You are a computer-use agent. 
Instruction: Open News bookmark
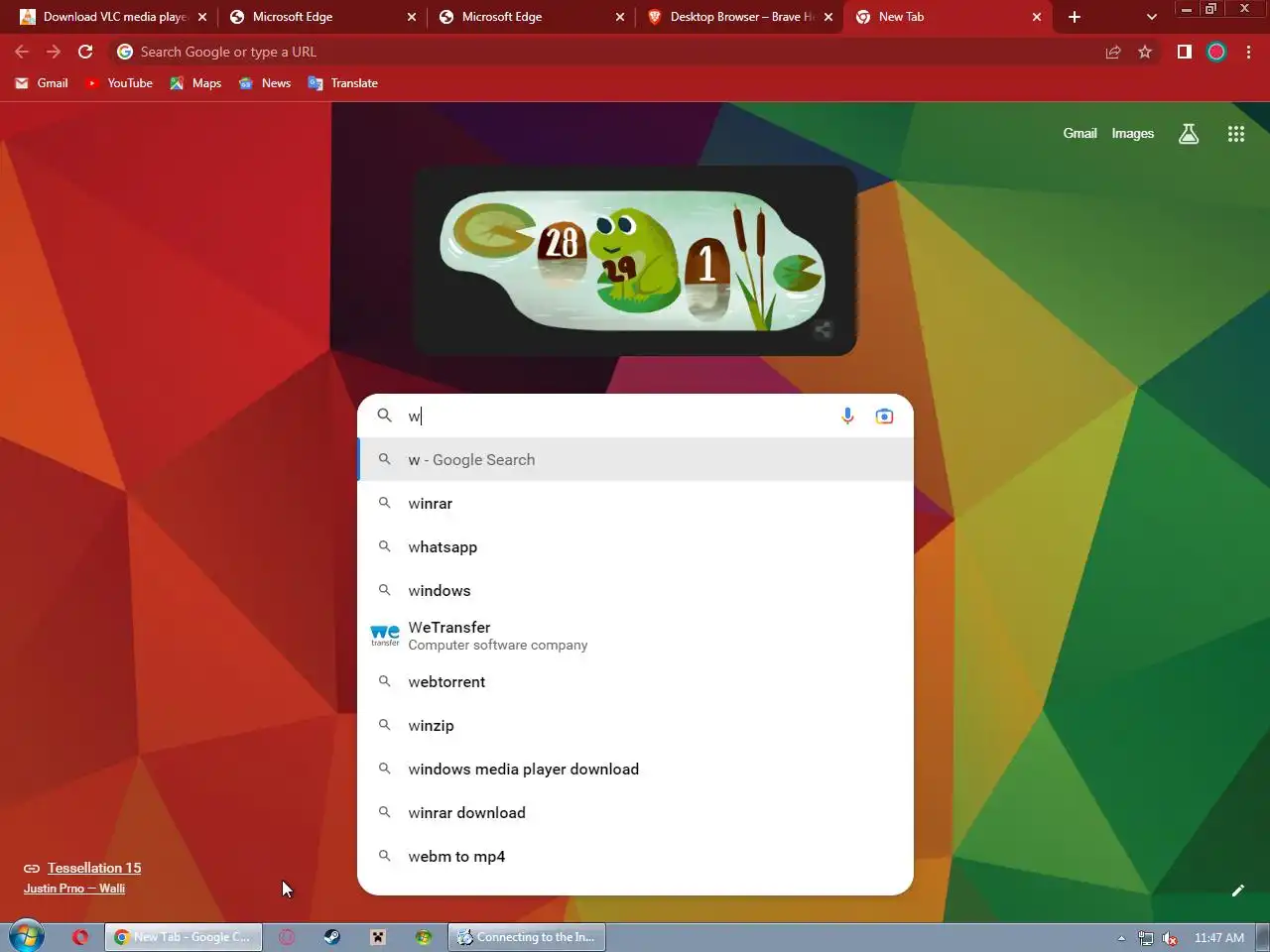click(x=265, y=83)
